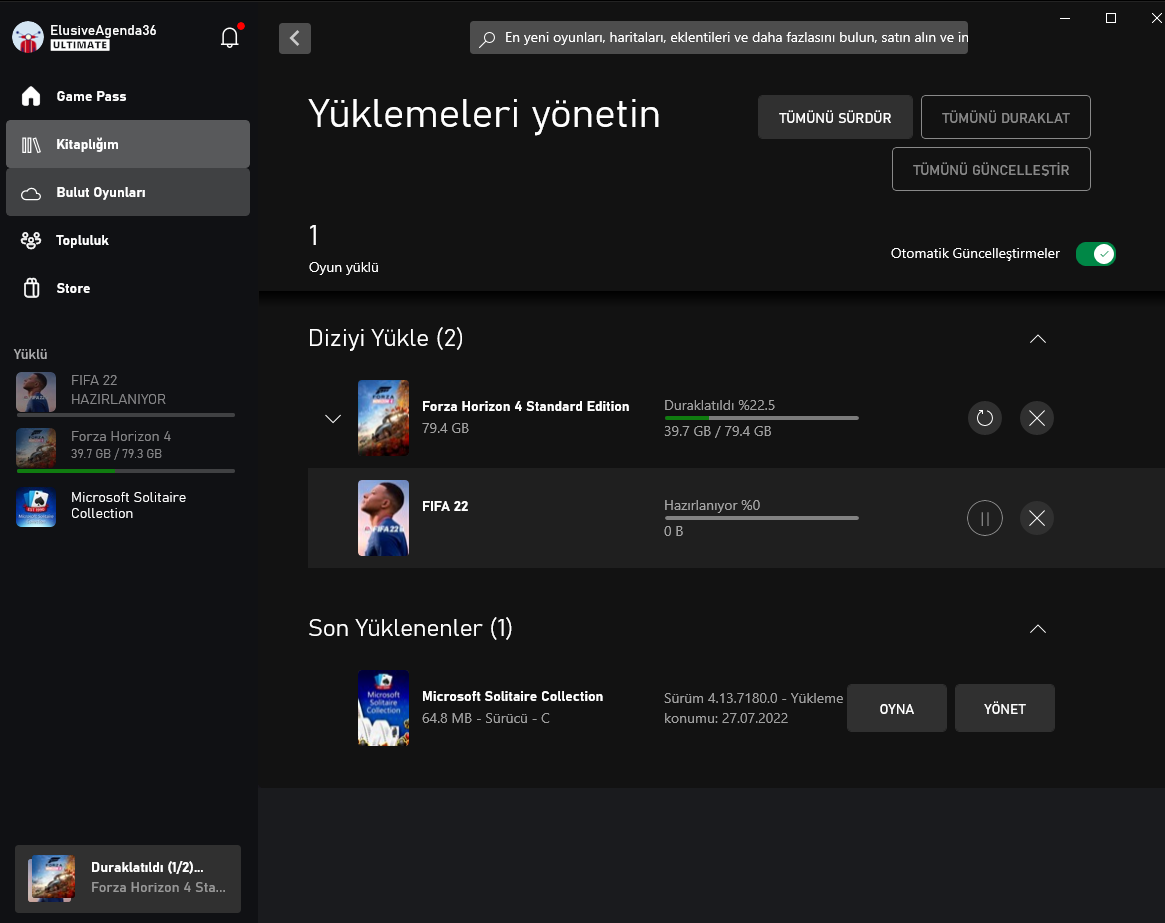Click the Topluluk community icon
The width and height of the screenshot is (1165, 923).
click(x=31, y=240)
